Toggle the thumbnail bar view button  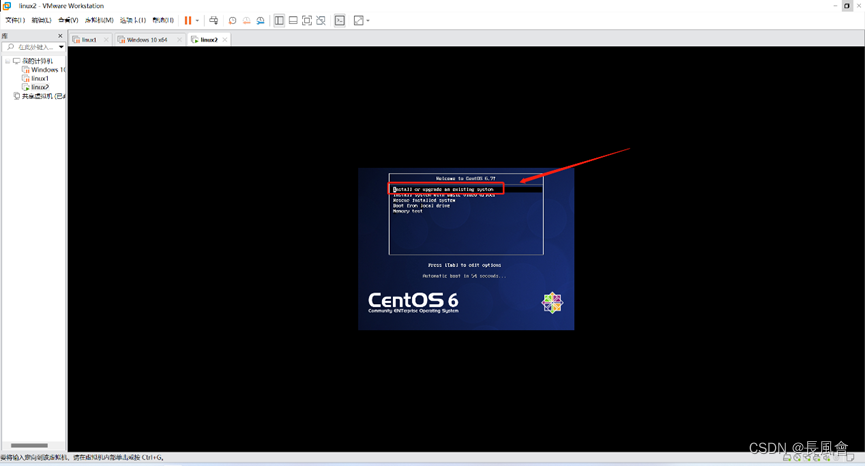[x=293, y=20]
